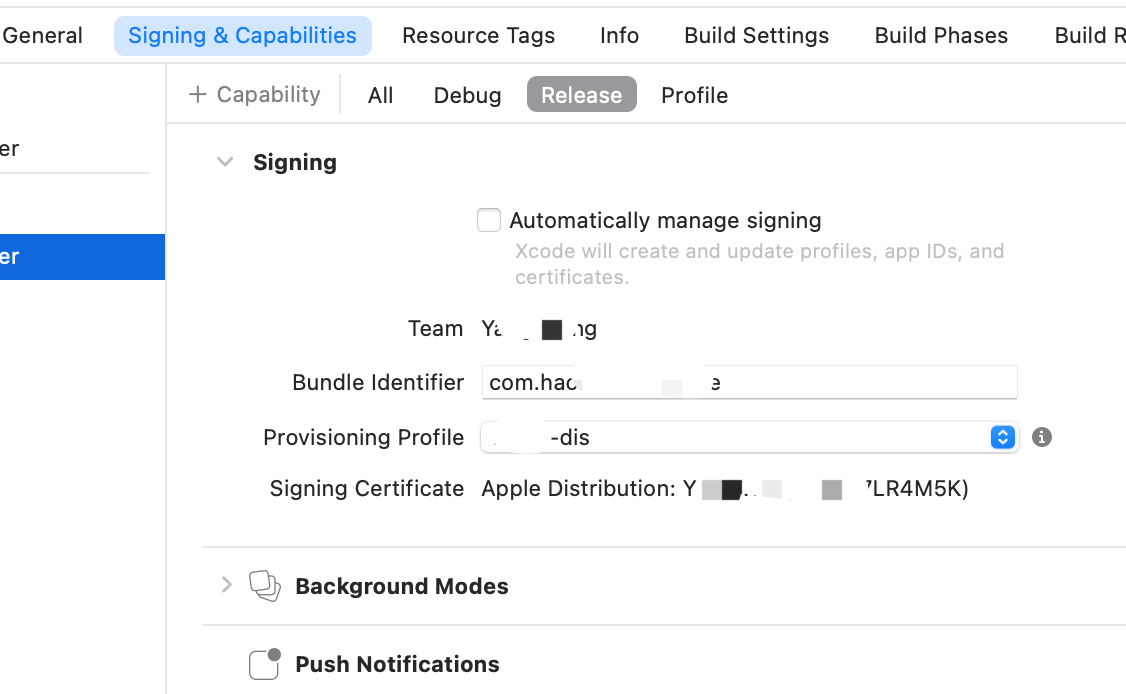Screen dimensions: 1126x694
Task: Click the plus Capability button
Action: 254,94
